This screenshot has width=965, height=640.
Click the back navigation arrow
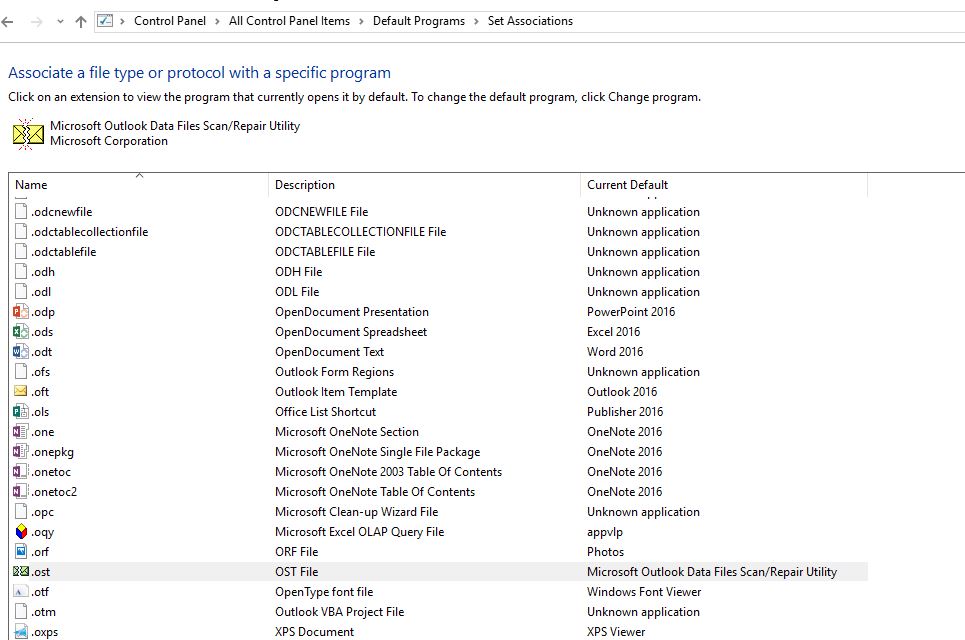click(7, 22)
